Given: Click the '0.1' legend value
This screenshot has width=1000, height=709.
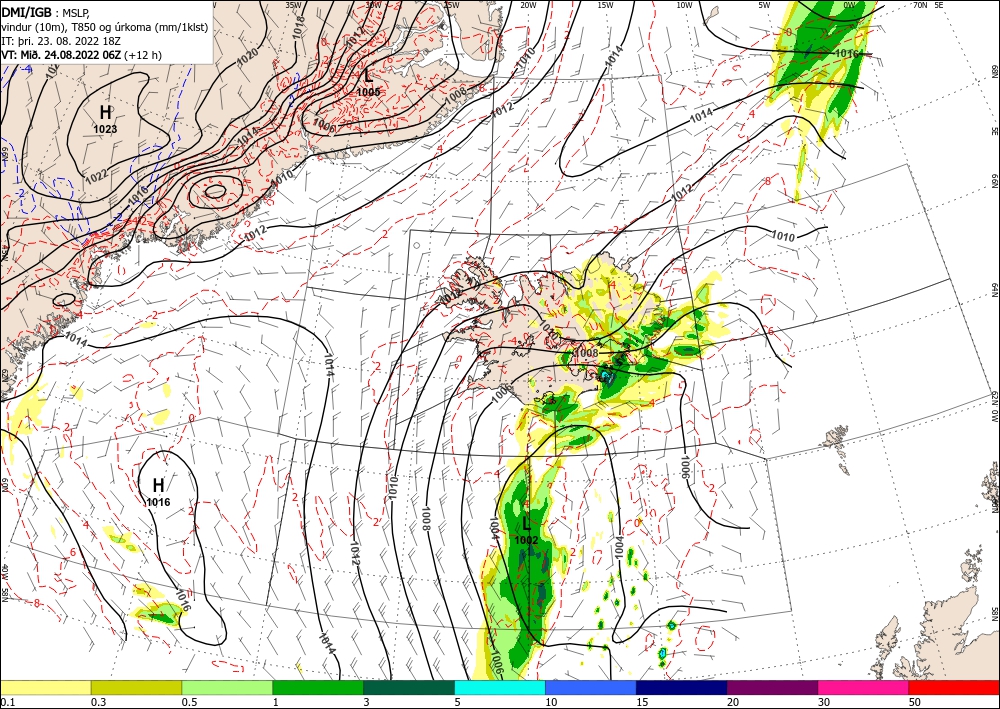Looking at the screenshot, I should 6,701.
